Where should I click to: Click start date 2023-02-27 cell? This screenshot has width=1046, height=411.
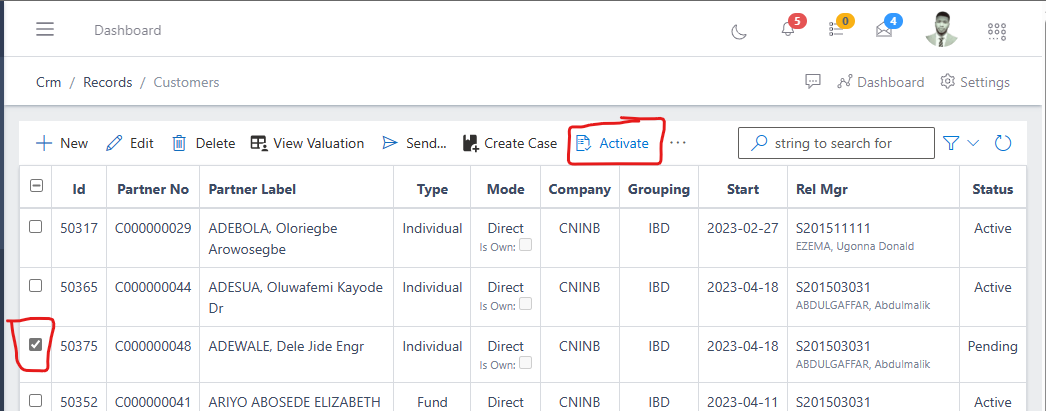click(x=742, y=228)
